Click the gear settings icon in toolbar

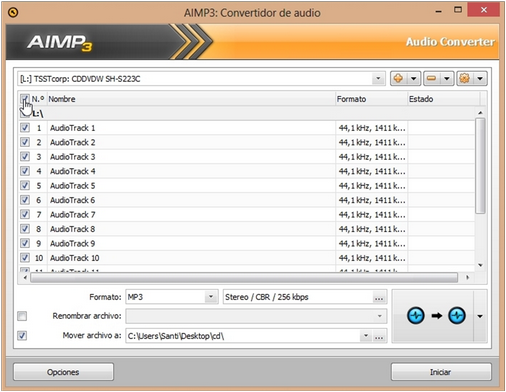tap(465, 79)
